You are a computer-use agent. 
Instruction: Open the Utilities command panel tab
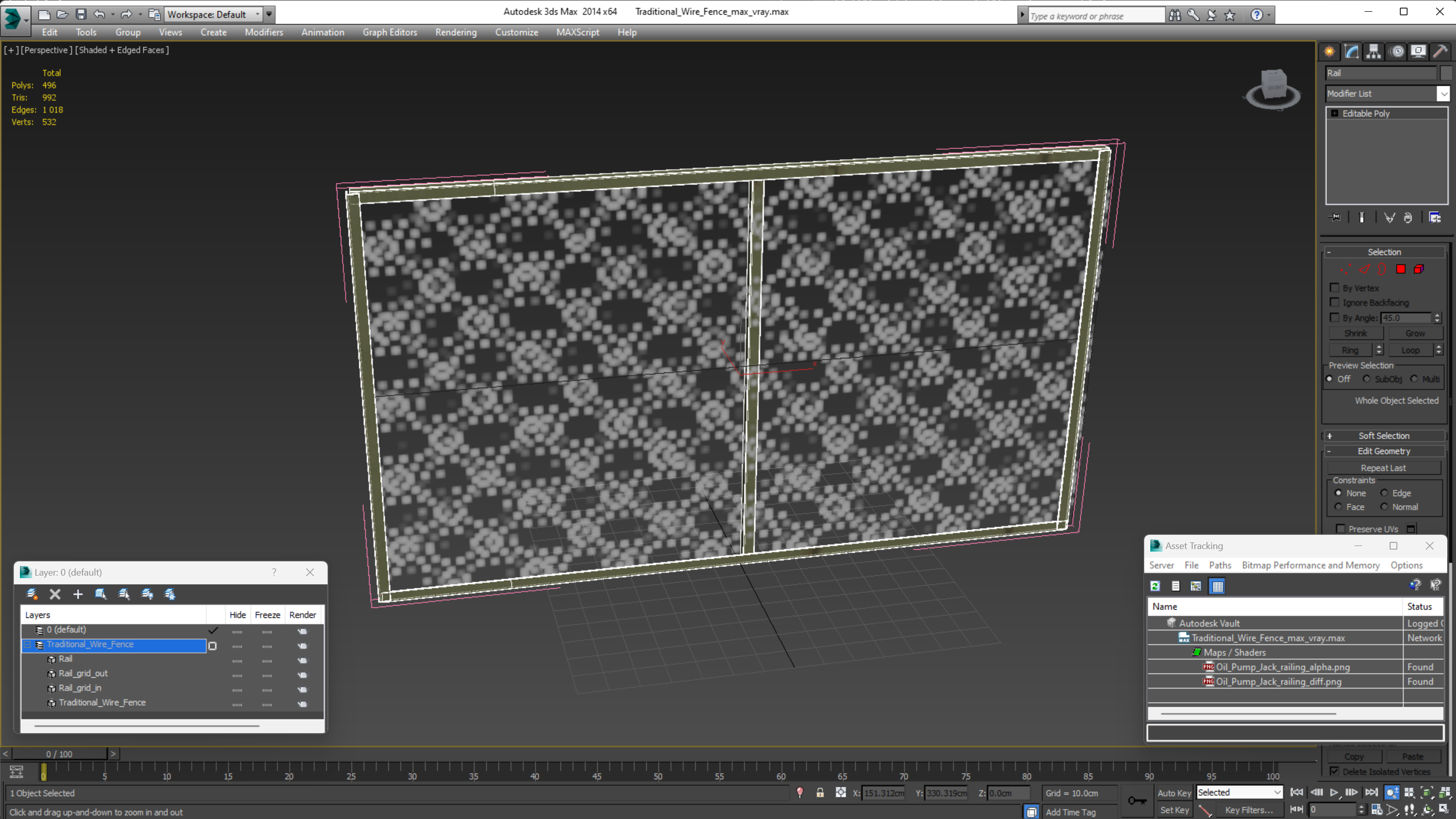click(x=1440, y=52)
